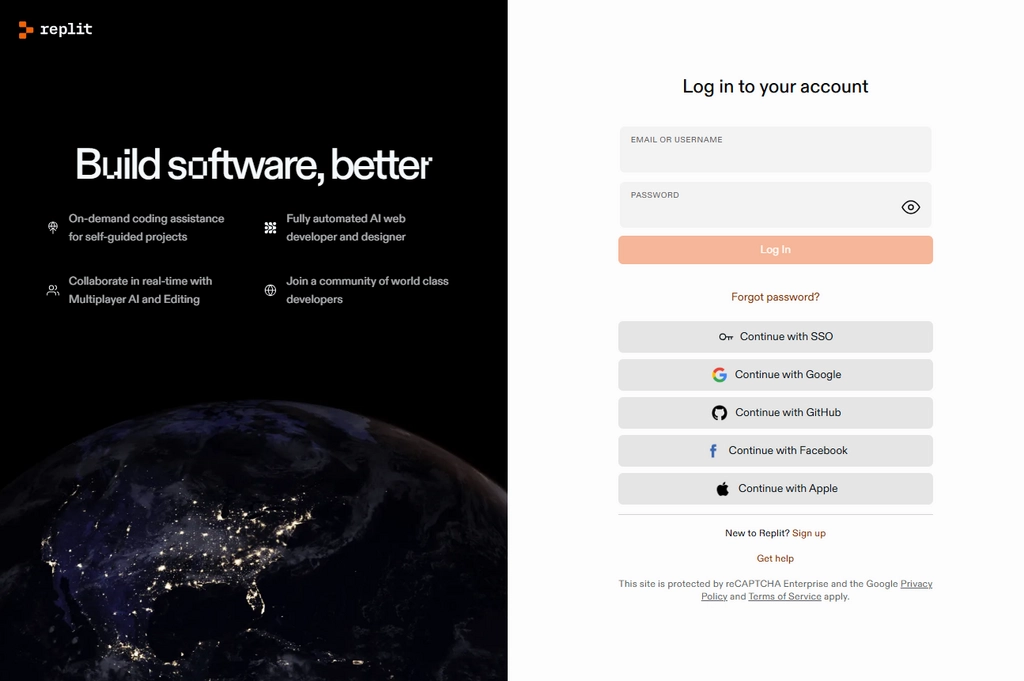The width and height of the screenshot is (1024, 681).
Task: Choose Continue with Apple
Action: pos(775,488)
